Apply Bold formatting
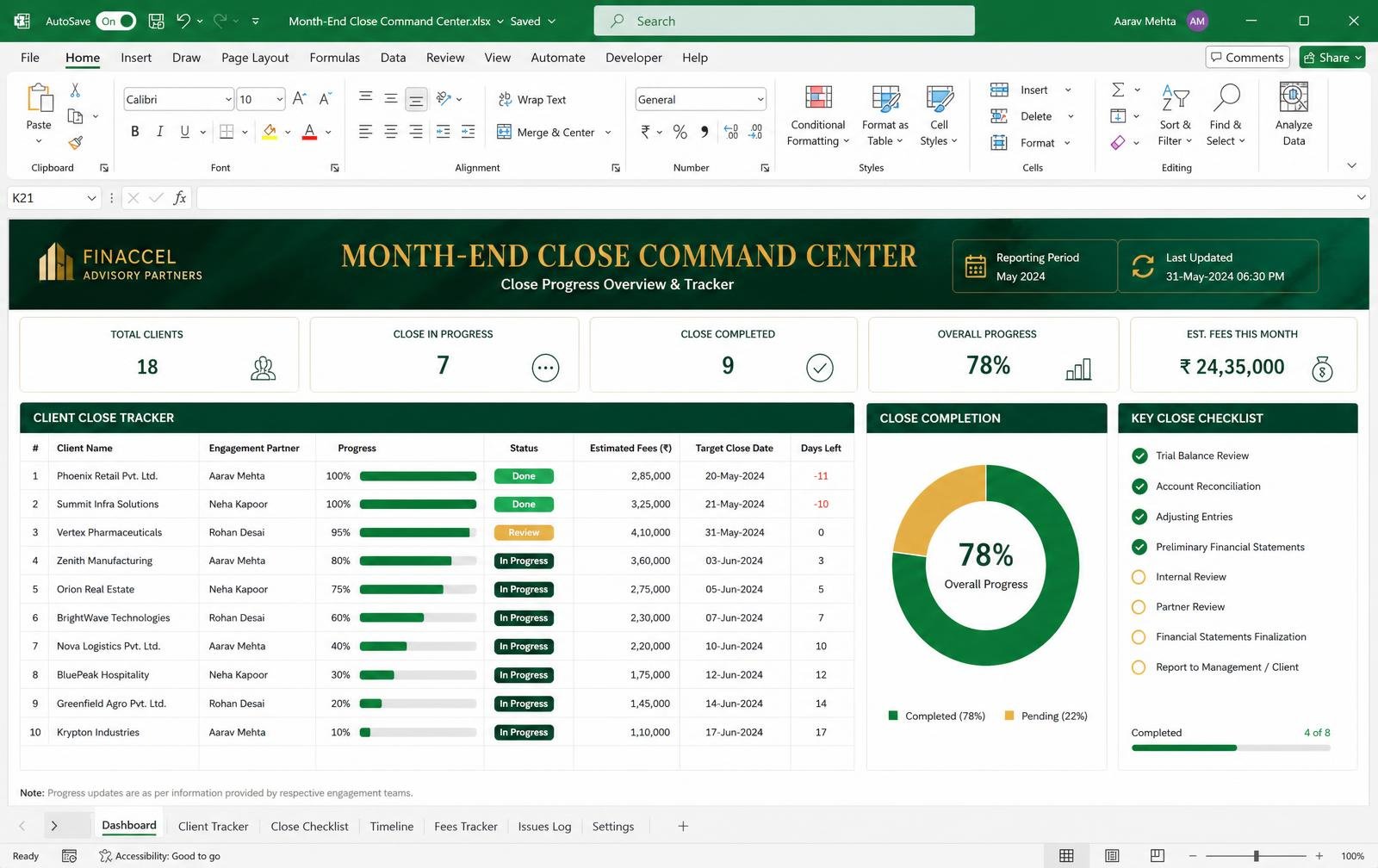 (134, 132)
